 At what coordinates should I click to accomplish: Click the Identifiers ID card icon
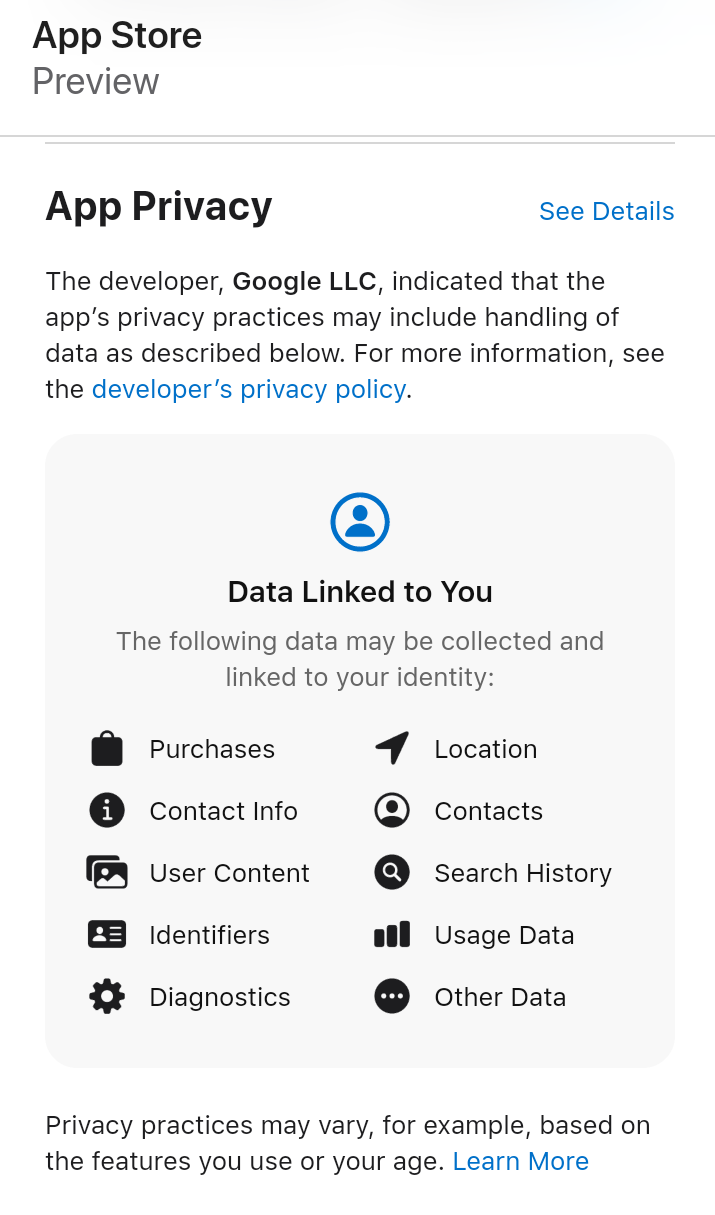click(x=107, y=935)
